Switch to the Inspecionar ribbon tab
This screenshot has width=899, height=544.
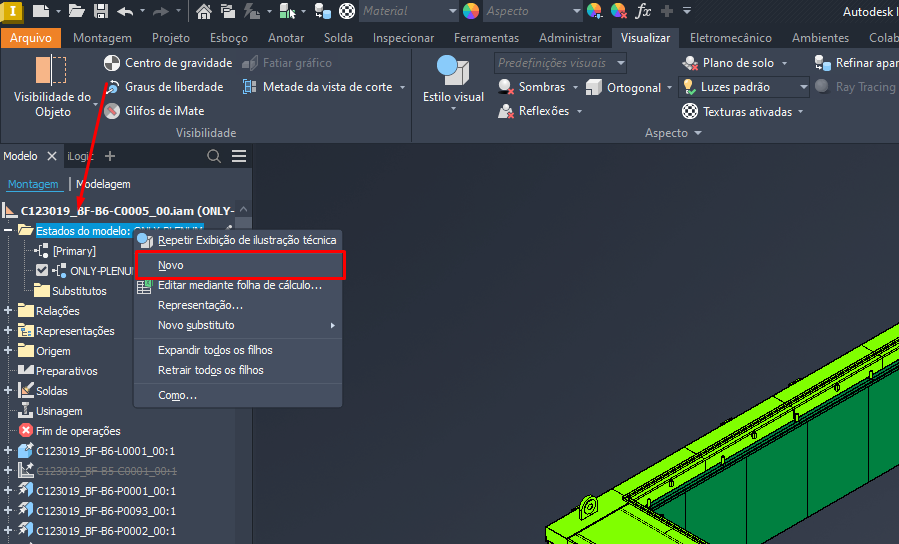(403, 38)
